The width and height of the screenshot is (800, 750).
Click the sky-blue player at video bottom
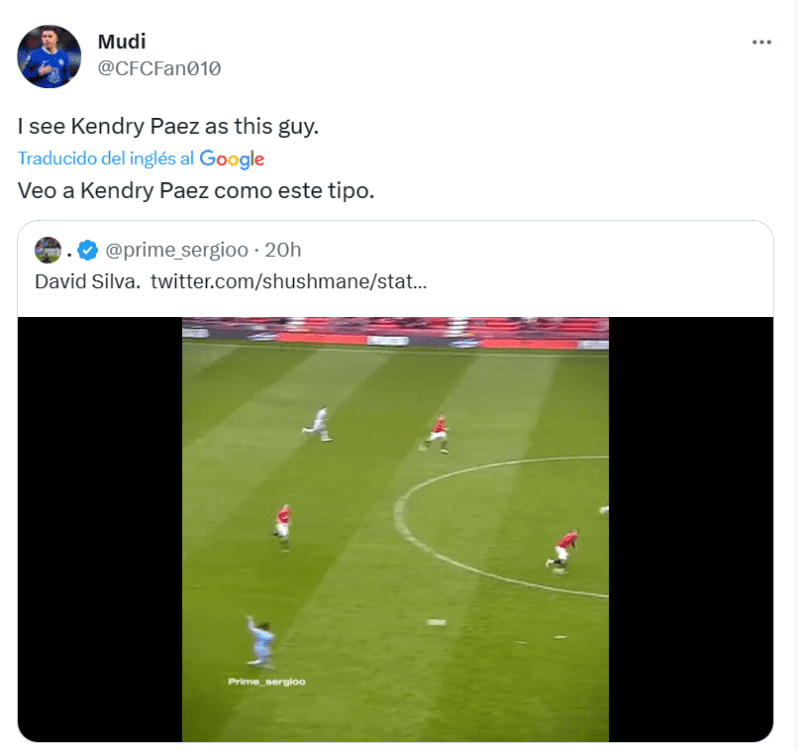click(259, 641)
